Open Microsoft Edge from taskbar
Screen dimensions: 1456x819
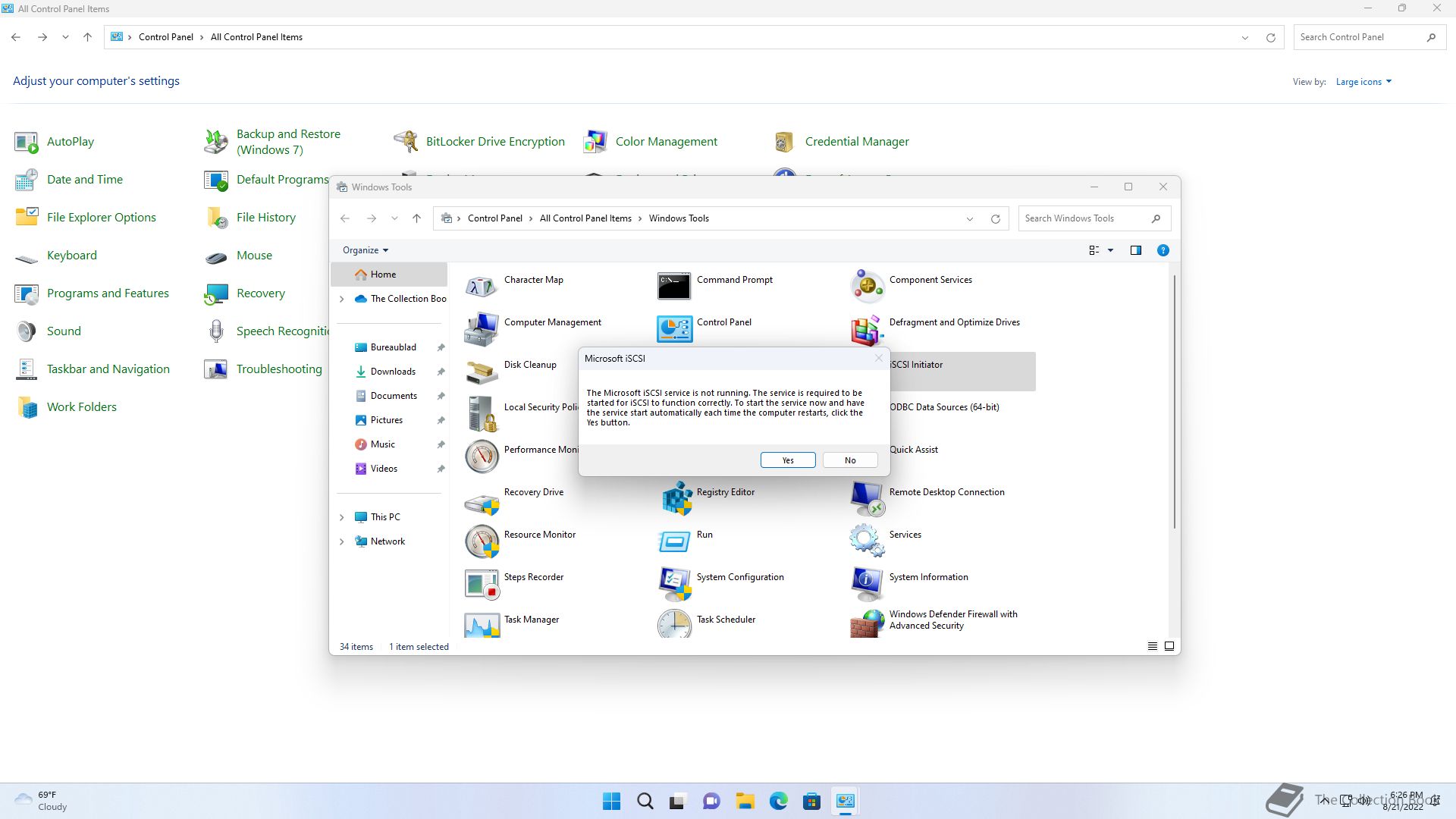(x=778, y=801)
